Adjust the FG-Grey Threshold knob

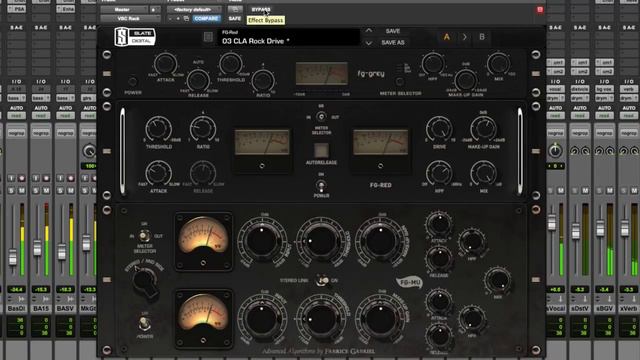point(231,64)
